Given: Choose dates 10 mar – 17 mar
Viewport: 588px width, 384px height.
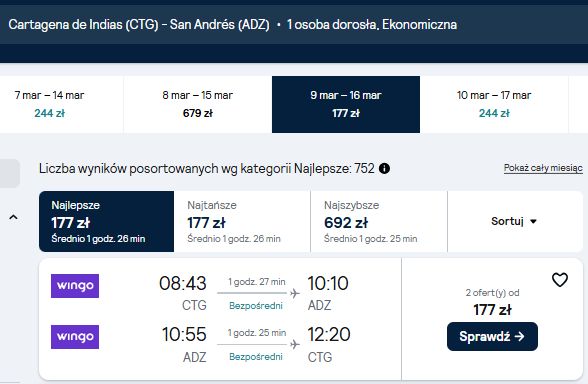Looking at the screenshot, I should click(x=494, y=104).
